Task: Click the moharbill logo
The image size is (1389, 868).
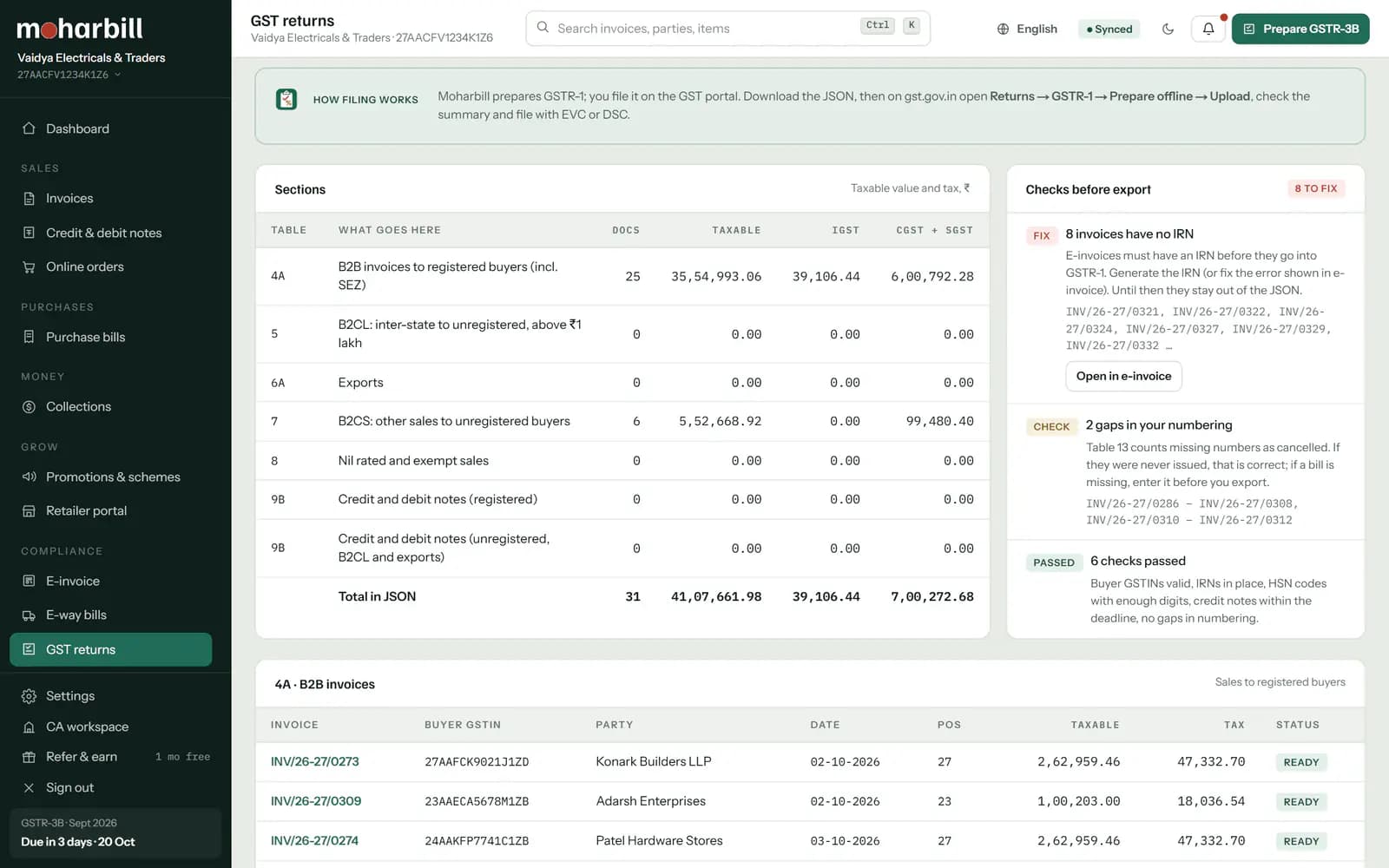Action: [x=80, y=29]
